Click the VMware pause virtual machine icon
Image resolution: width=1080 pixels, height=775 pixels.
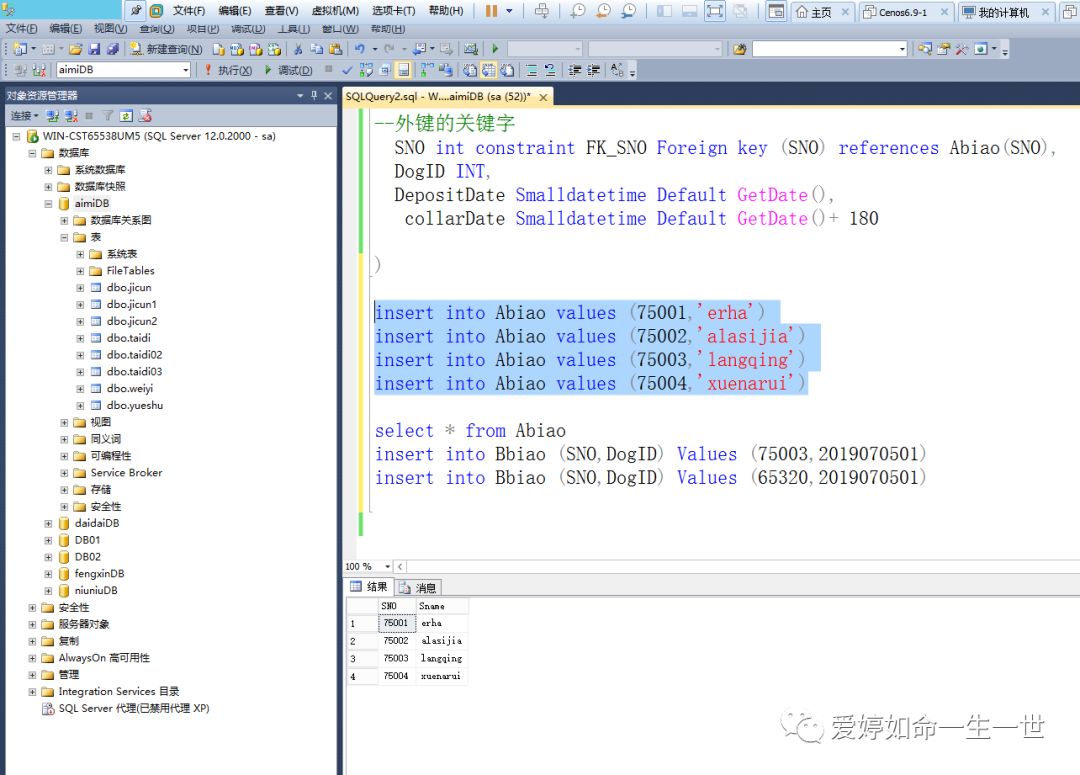point(491,11)
